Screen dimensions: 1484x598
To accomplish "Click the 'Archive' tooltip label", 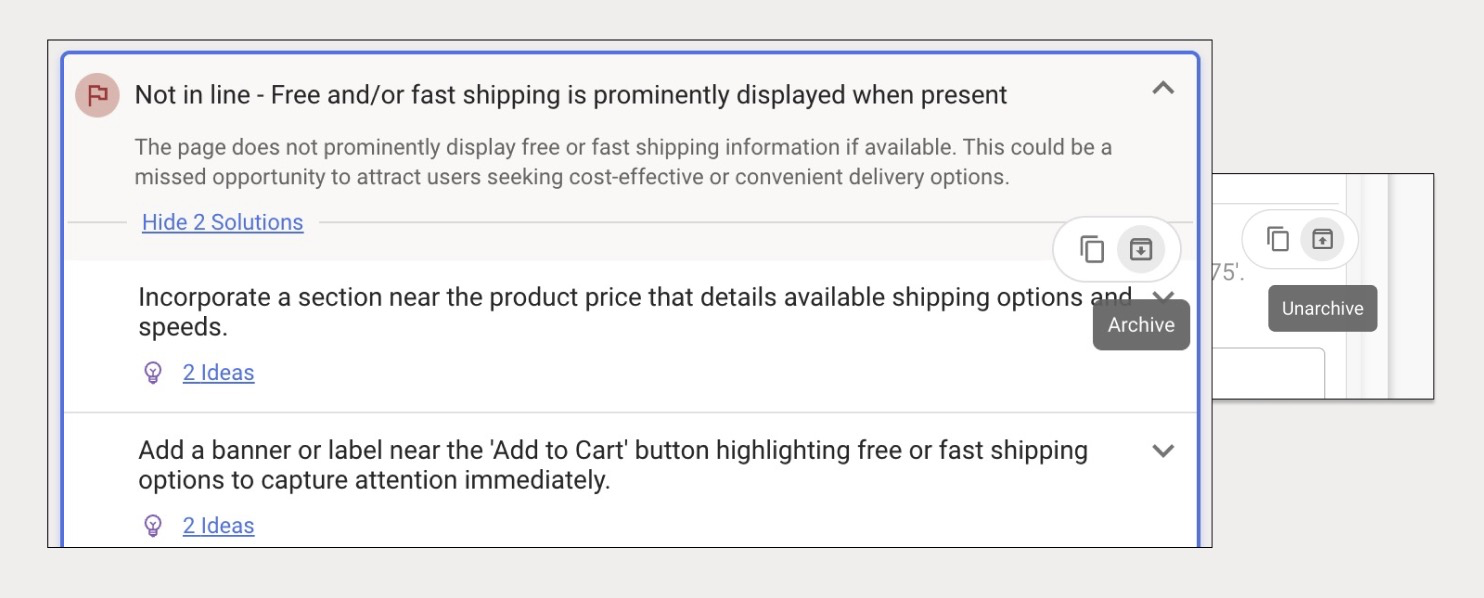I will (x=1141, y=325).
